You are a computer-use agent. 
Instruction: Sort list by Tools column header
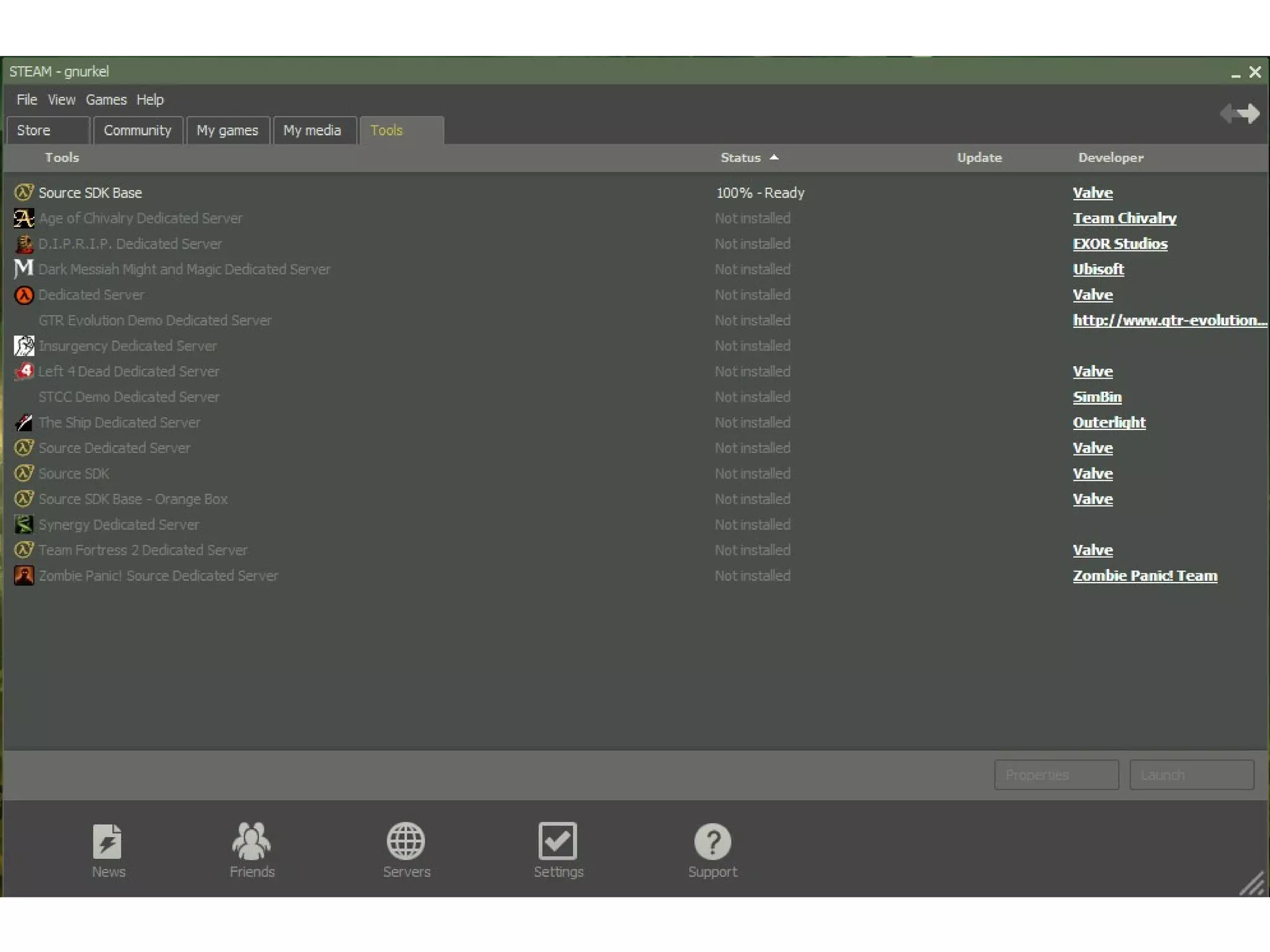[62, 158]
